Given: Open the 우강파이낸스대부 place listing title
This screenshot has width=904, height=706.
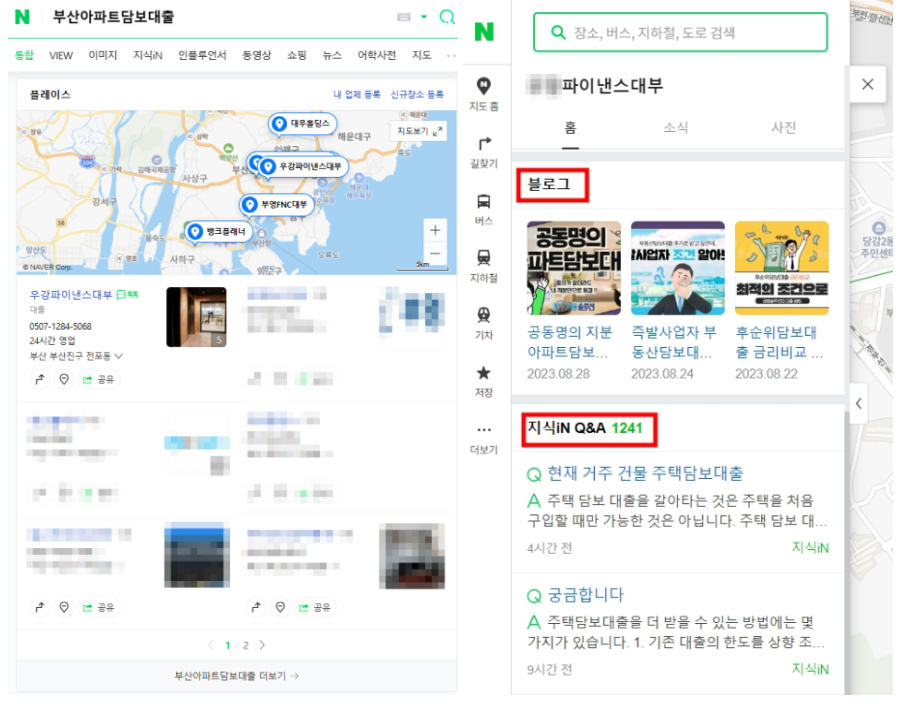Looking at the screenshot, I should click(70, 295).
